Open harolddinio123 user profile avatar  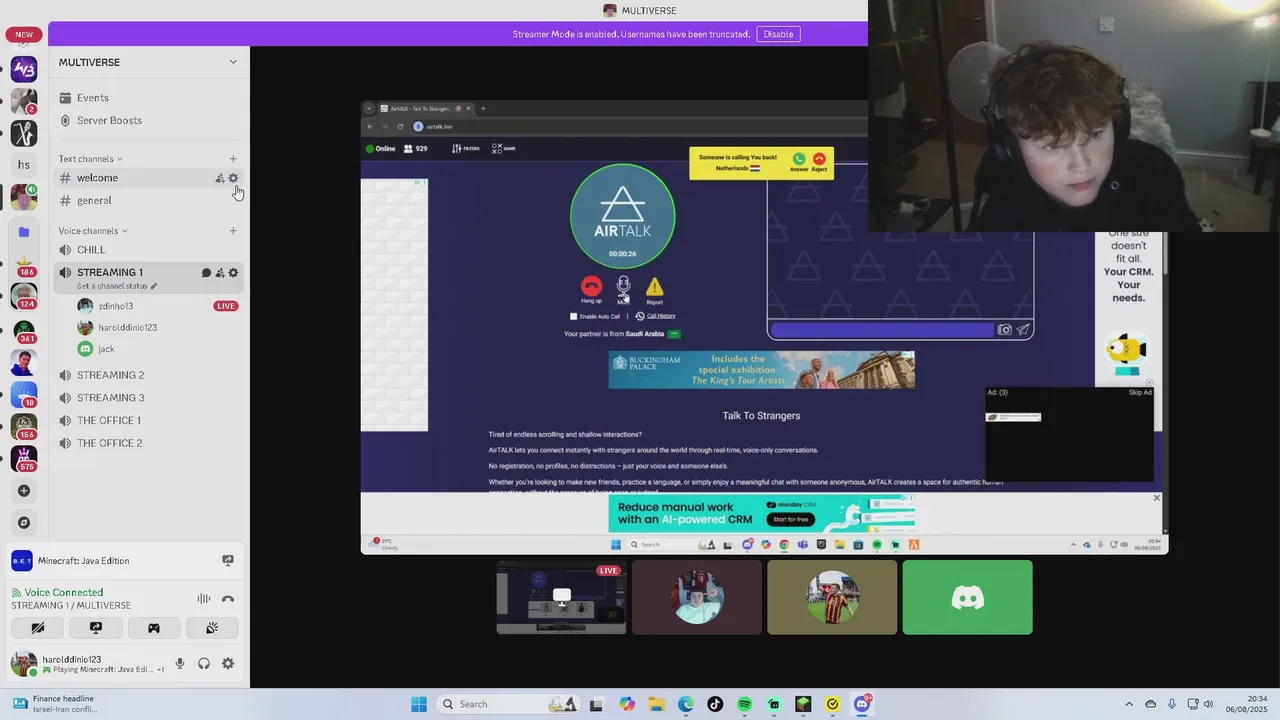24,664
